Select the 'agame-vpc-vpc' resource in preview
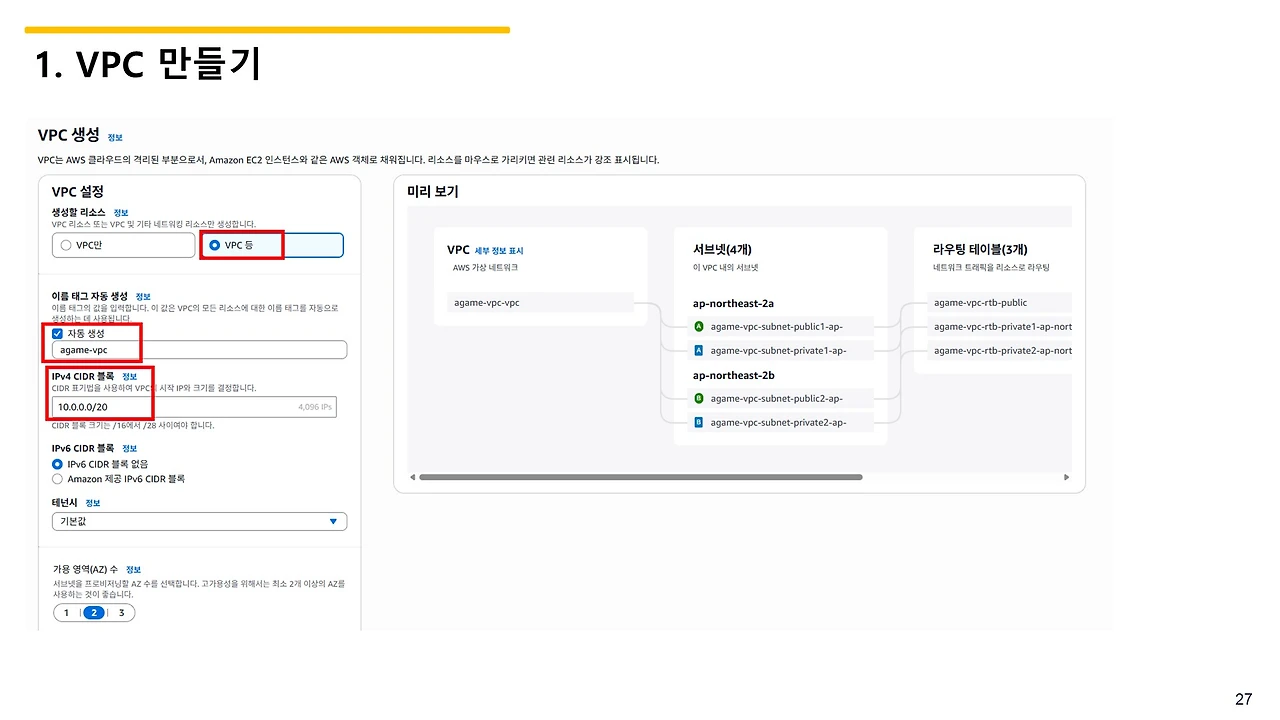 coord(540,303)
